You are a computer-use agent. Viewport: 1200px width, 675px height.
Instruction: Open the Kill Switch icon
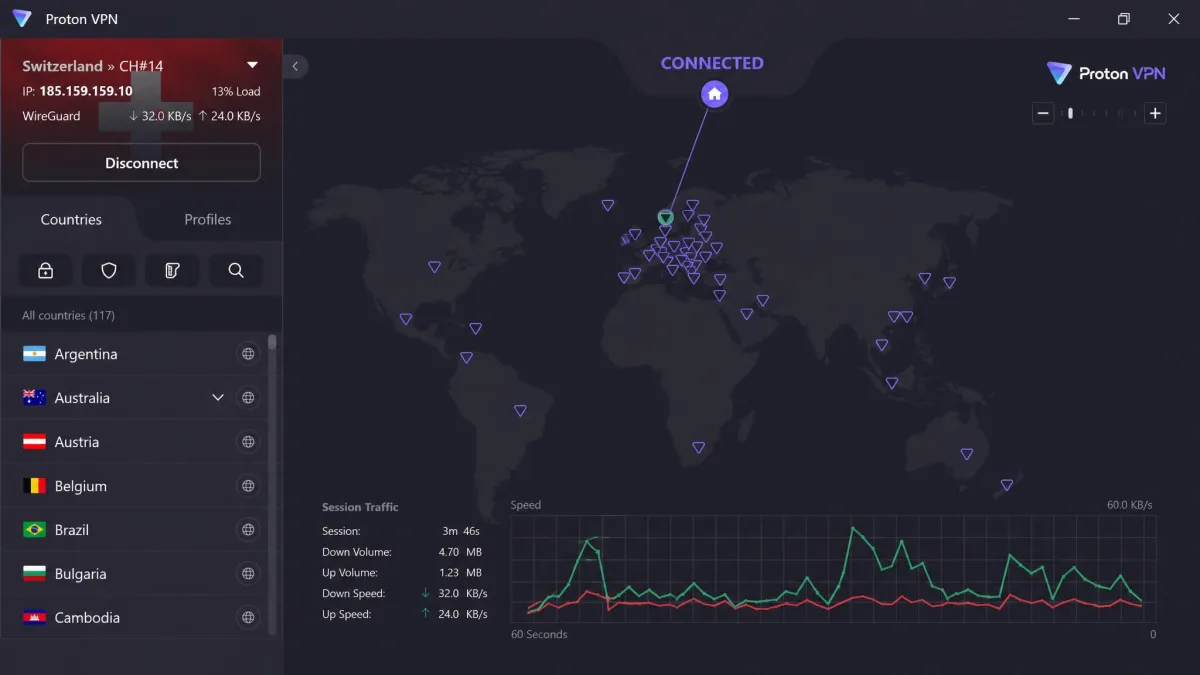pos(172,270)
